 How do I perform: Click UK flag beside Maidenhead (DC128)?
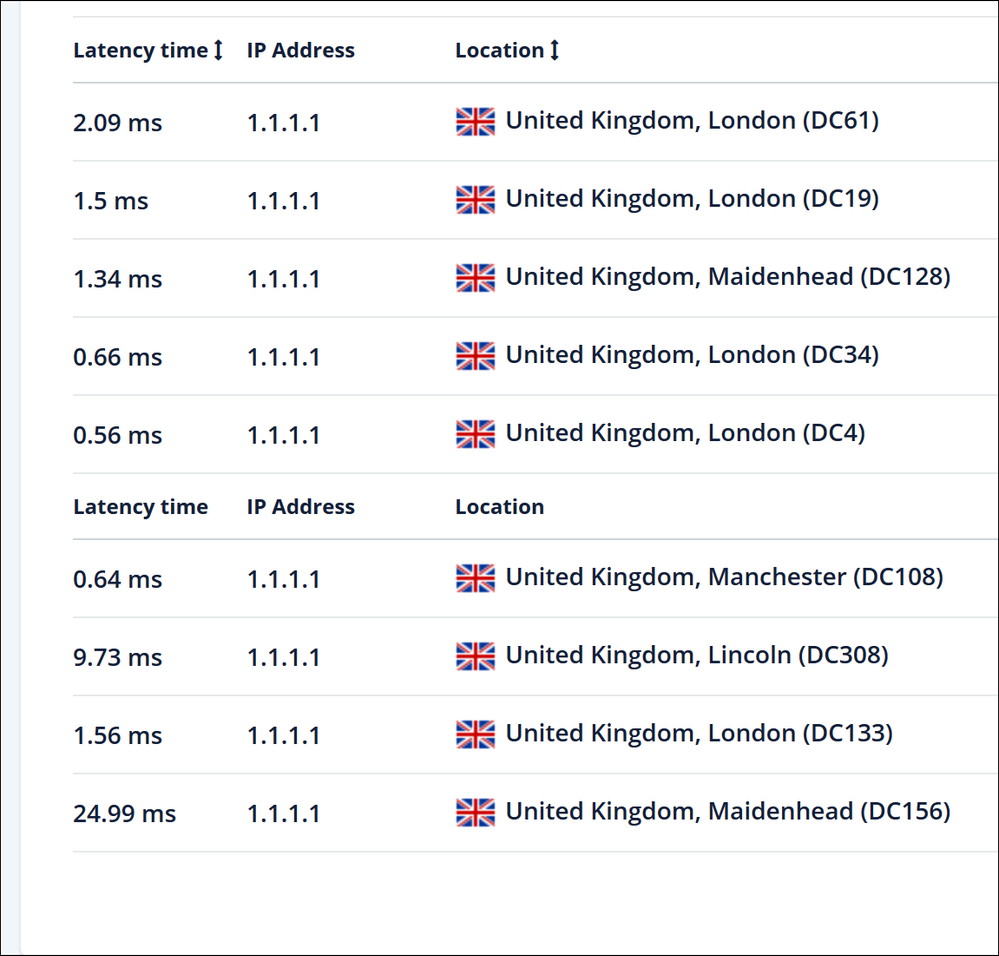(475, 278)
